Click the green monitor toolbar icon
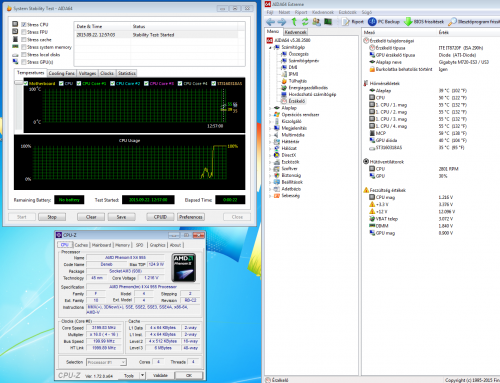Screen dimensions: 500x383 click(x=328, y=22)
